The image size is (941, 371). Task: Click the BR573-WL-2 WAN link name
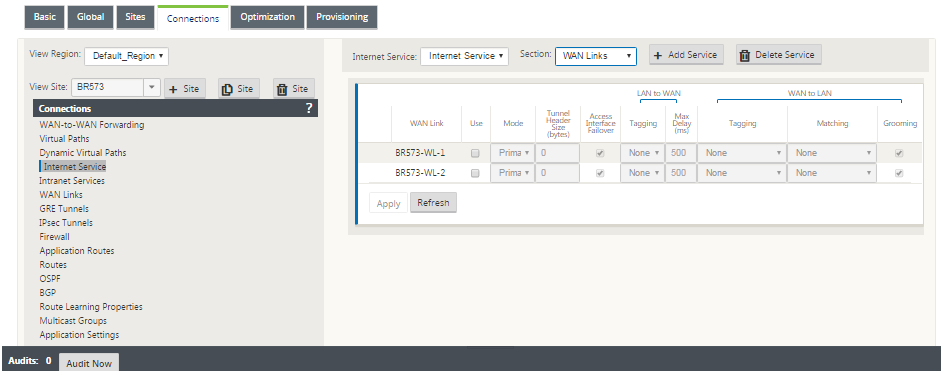(x=420, y=173)
